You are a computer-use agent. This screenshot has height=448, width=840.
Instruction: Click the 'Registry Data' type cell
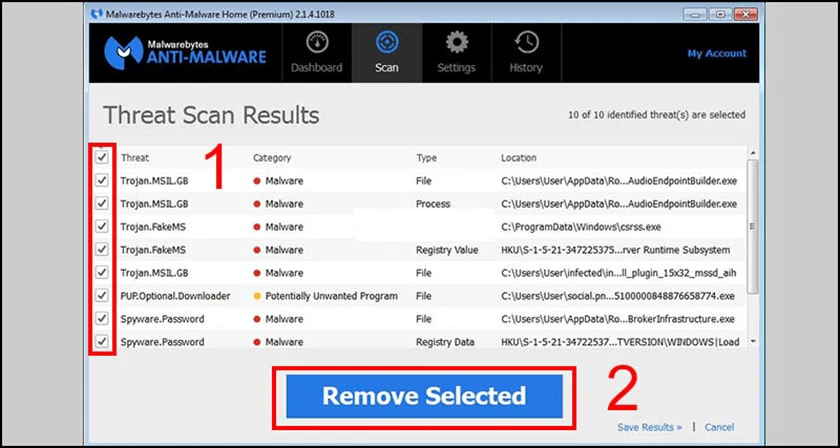(x=445, y=342)
